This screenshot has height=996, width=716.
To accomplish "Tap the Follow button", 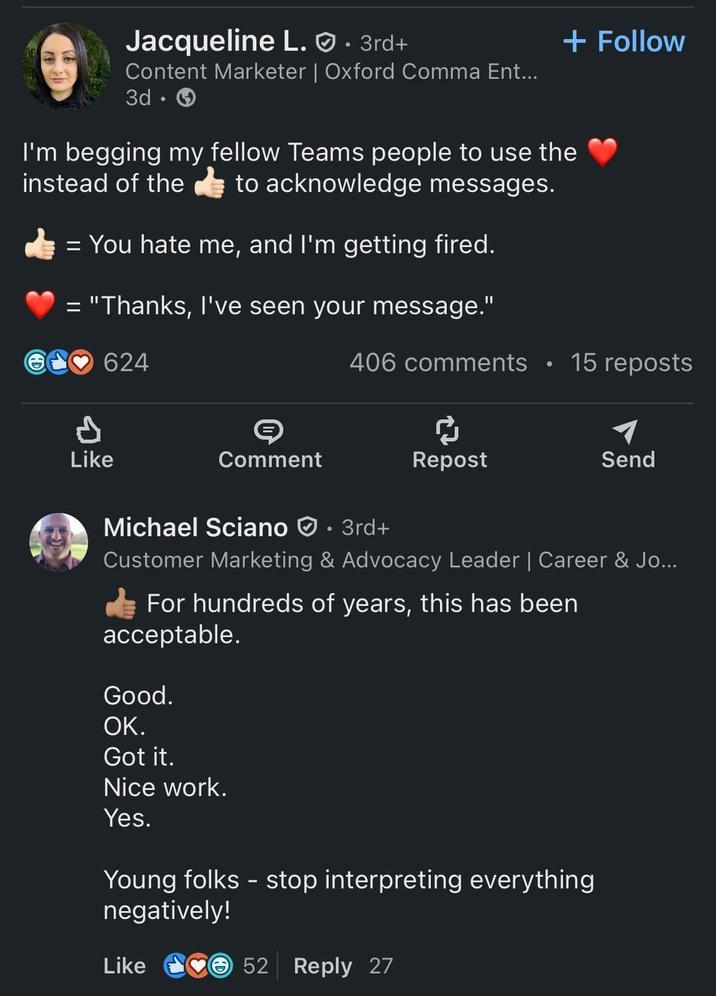I will (x=622, y=42).
